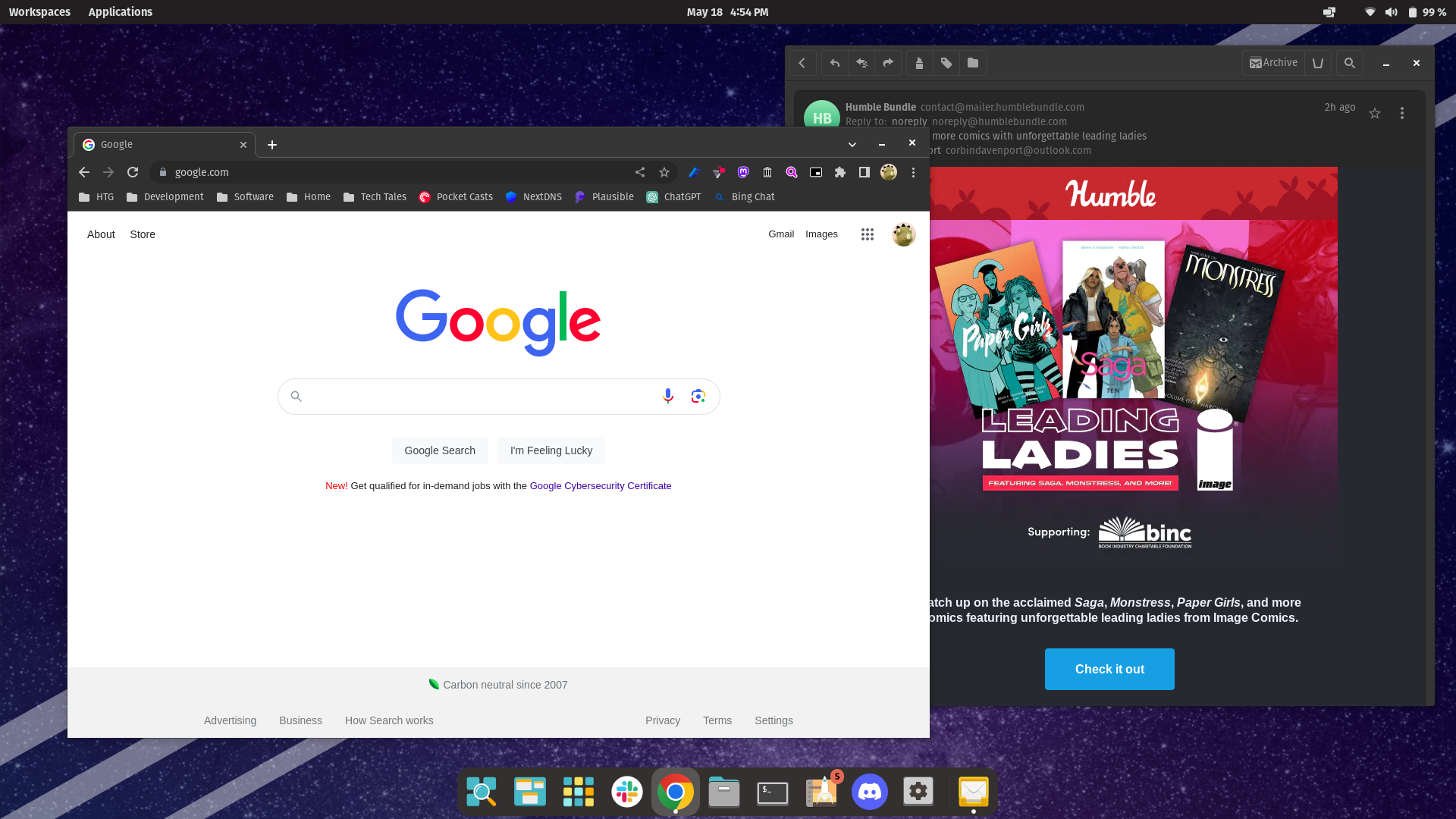Search by image with Google Lens
This screenshot has height=819, width=1456.
tap(698, 396)
